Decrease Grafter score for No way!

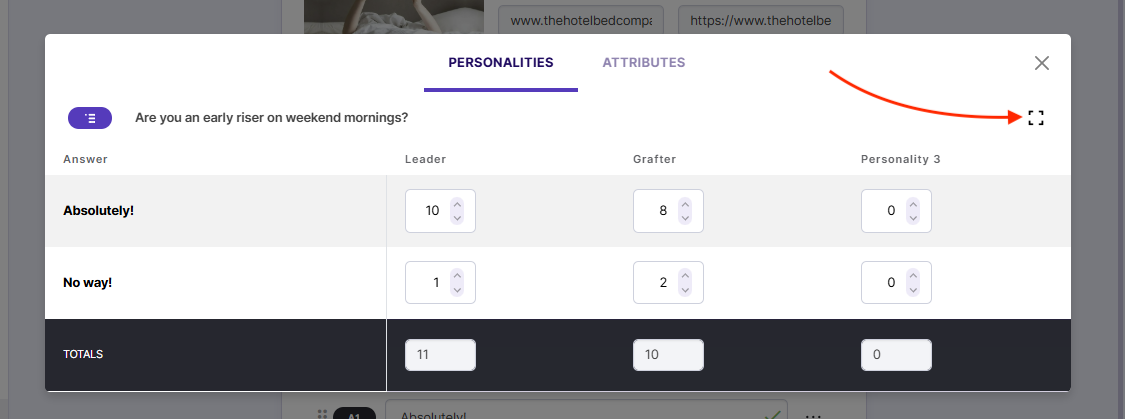[685, 289]
